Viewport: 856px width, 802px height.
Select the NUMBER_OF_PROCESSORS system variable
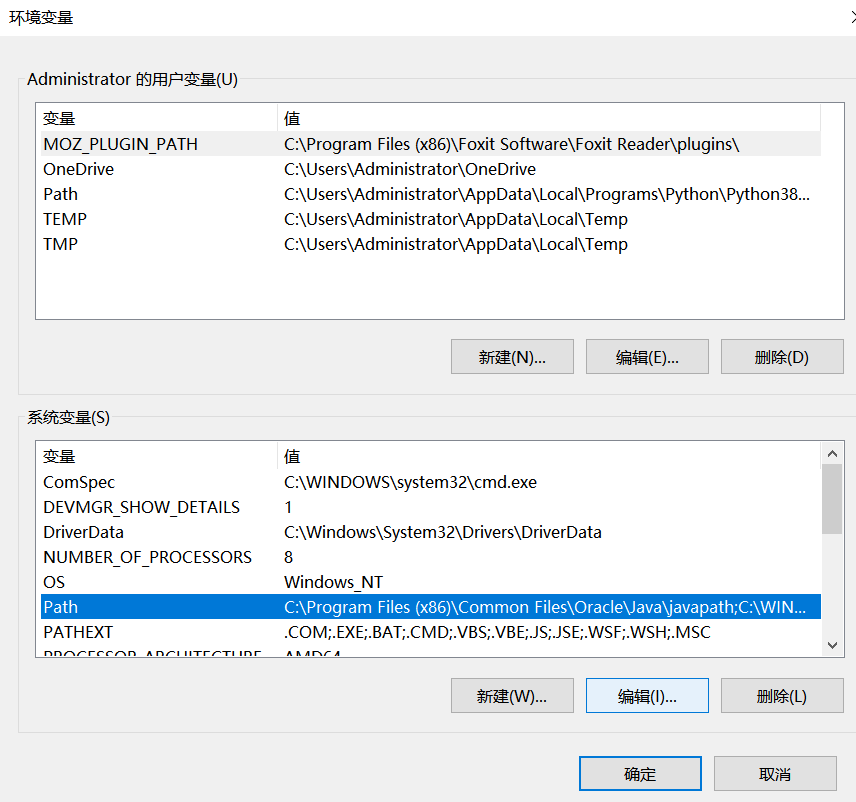431,557
